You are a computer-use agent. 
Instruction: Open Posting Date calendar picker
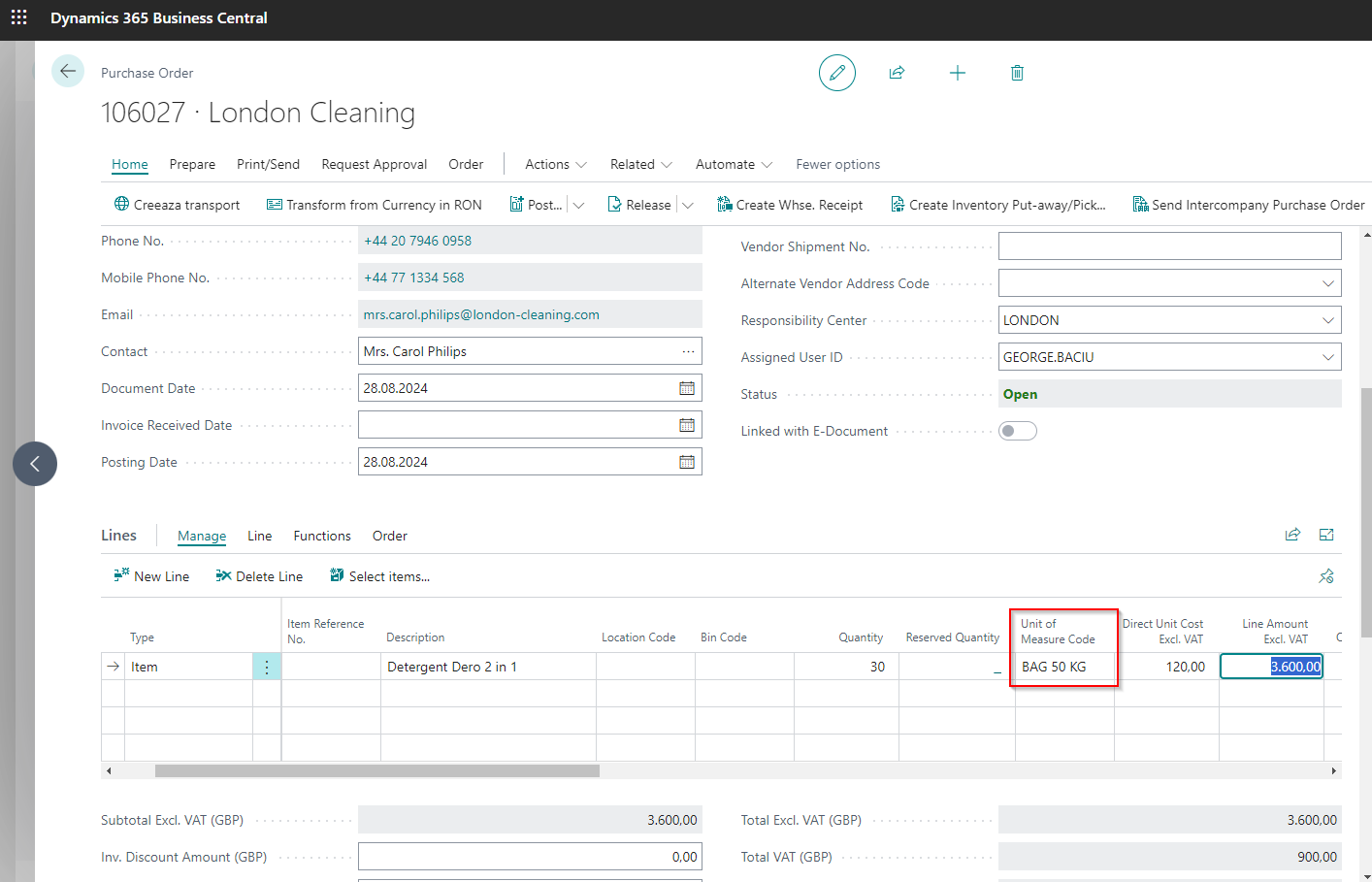point(687,462)
